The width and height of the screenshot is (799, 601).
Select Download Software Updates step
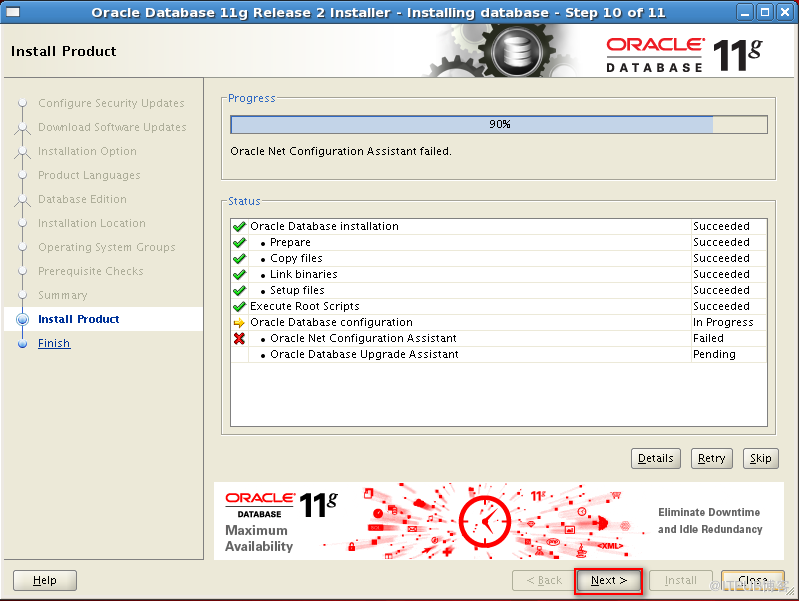(x=112, y=127)
